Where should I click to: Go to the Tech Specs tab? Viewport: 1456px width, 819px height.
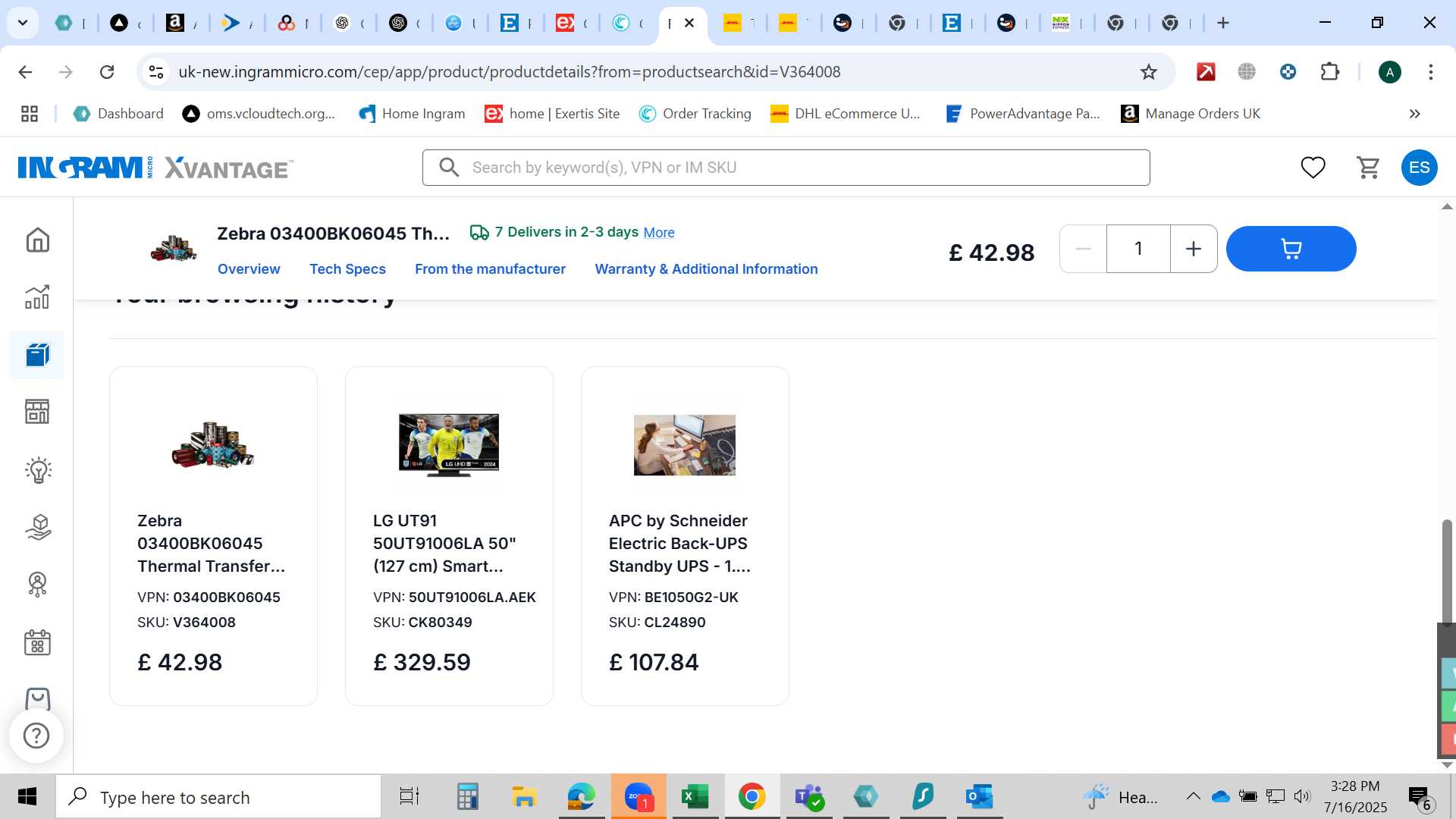(x=347, y=269)
